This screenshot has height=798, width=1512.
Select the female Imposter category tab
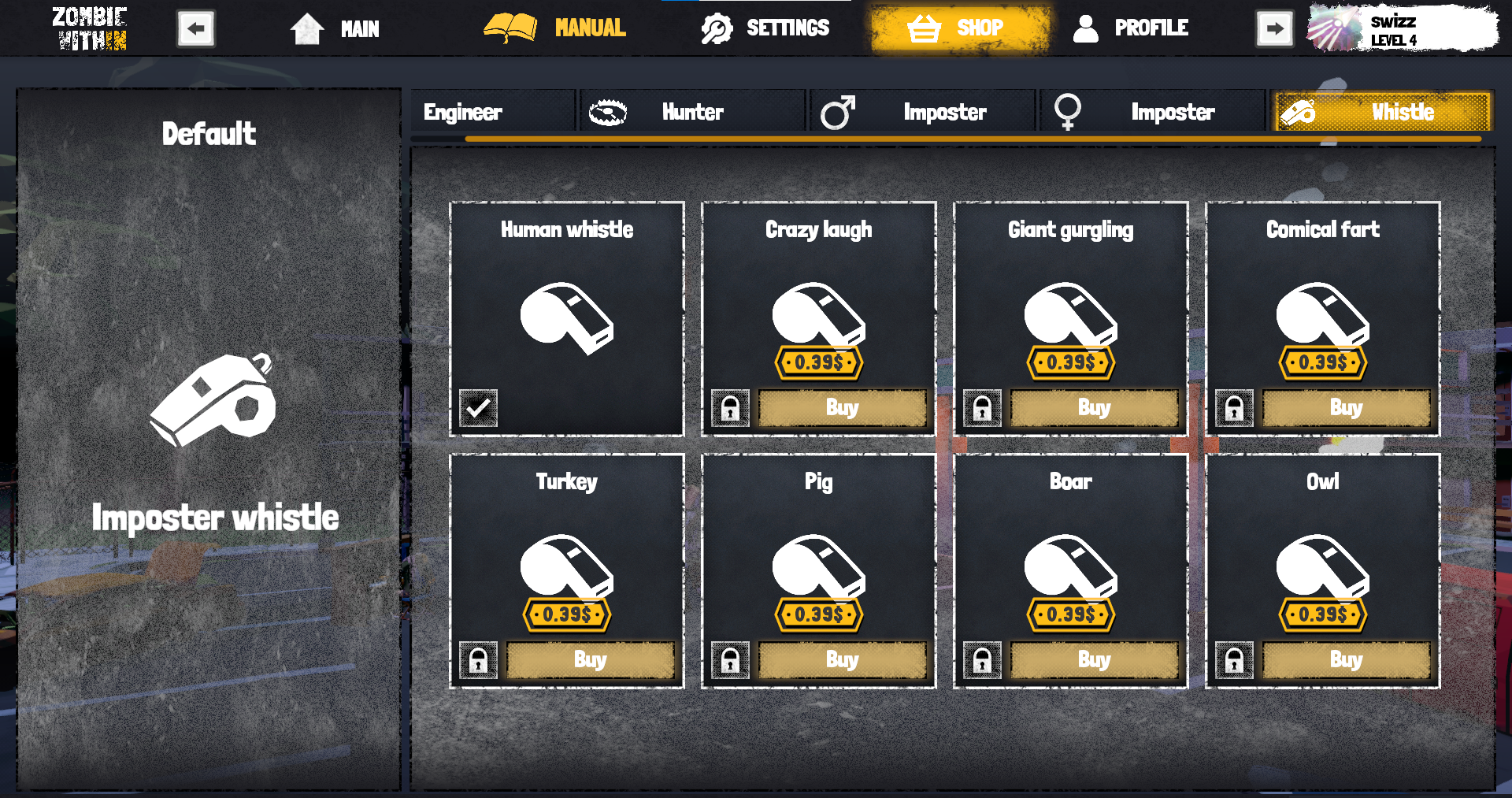click(1151, 112)
